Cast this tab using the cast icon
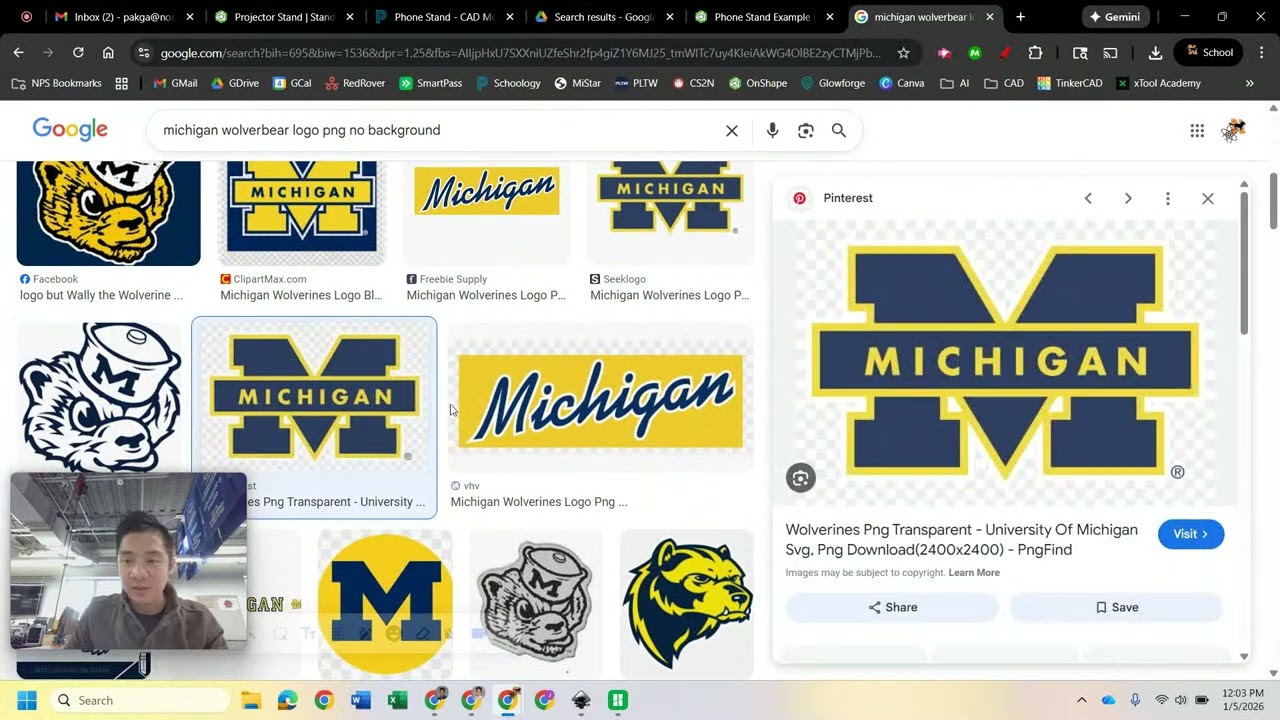 [1110, 52]
